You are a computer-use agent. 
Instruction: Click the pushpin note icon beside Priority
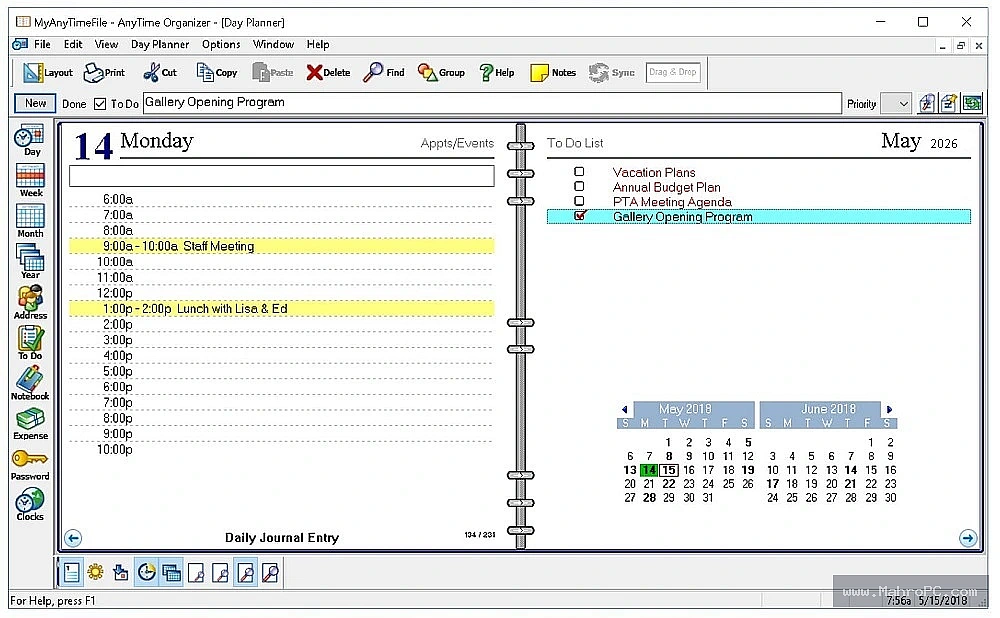coord(949,103)
